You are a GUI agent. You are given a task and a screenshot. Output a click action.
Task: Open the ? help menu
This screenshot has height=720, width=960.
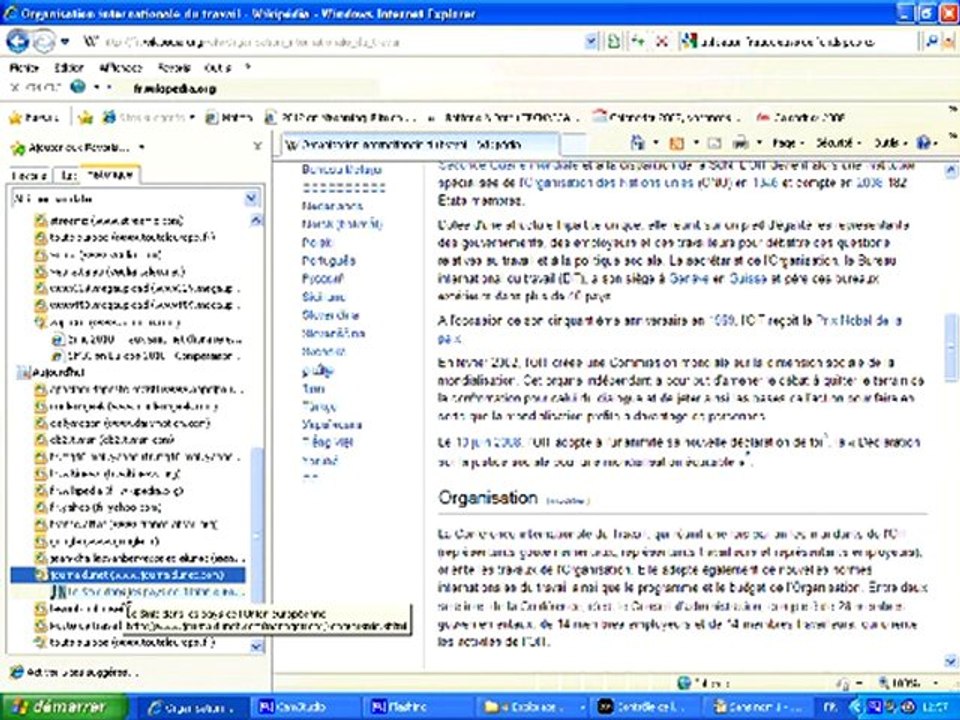click(247, 67)
